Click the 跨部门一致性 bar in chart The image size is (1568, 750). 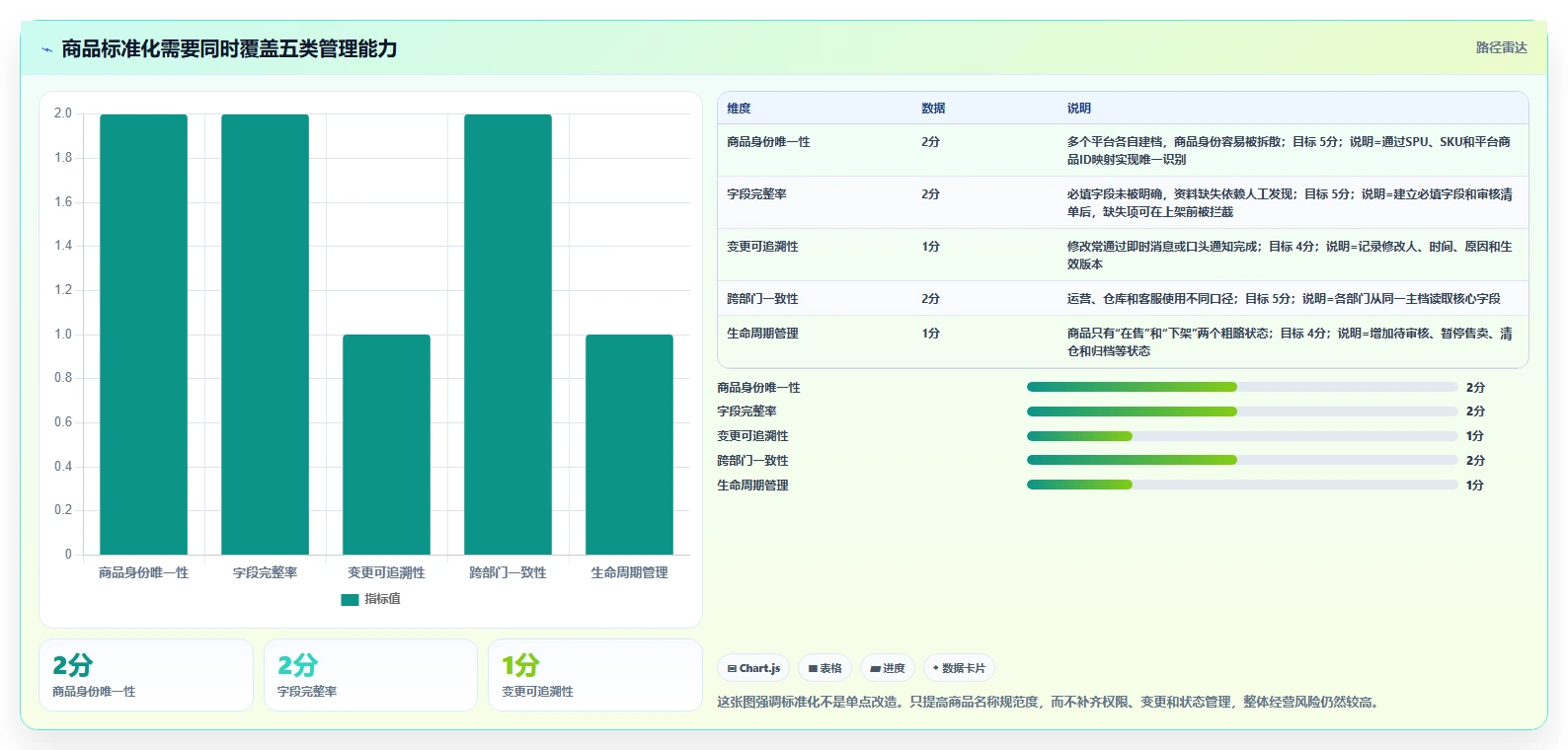pos(508,335)
